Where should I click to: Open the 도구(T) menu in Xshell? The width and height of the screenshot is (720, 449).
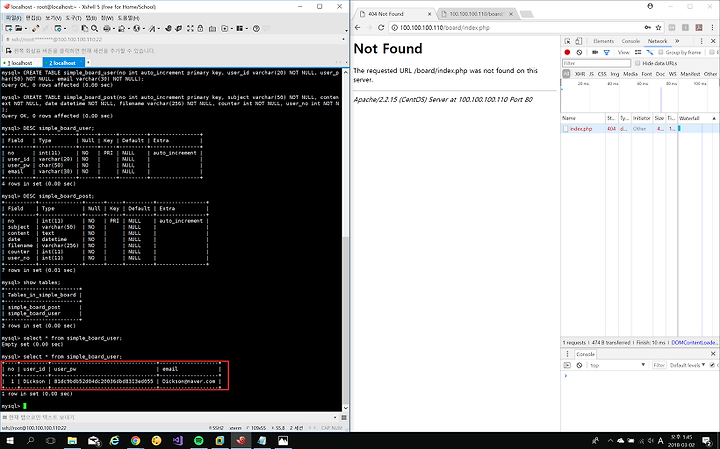73,18
